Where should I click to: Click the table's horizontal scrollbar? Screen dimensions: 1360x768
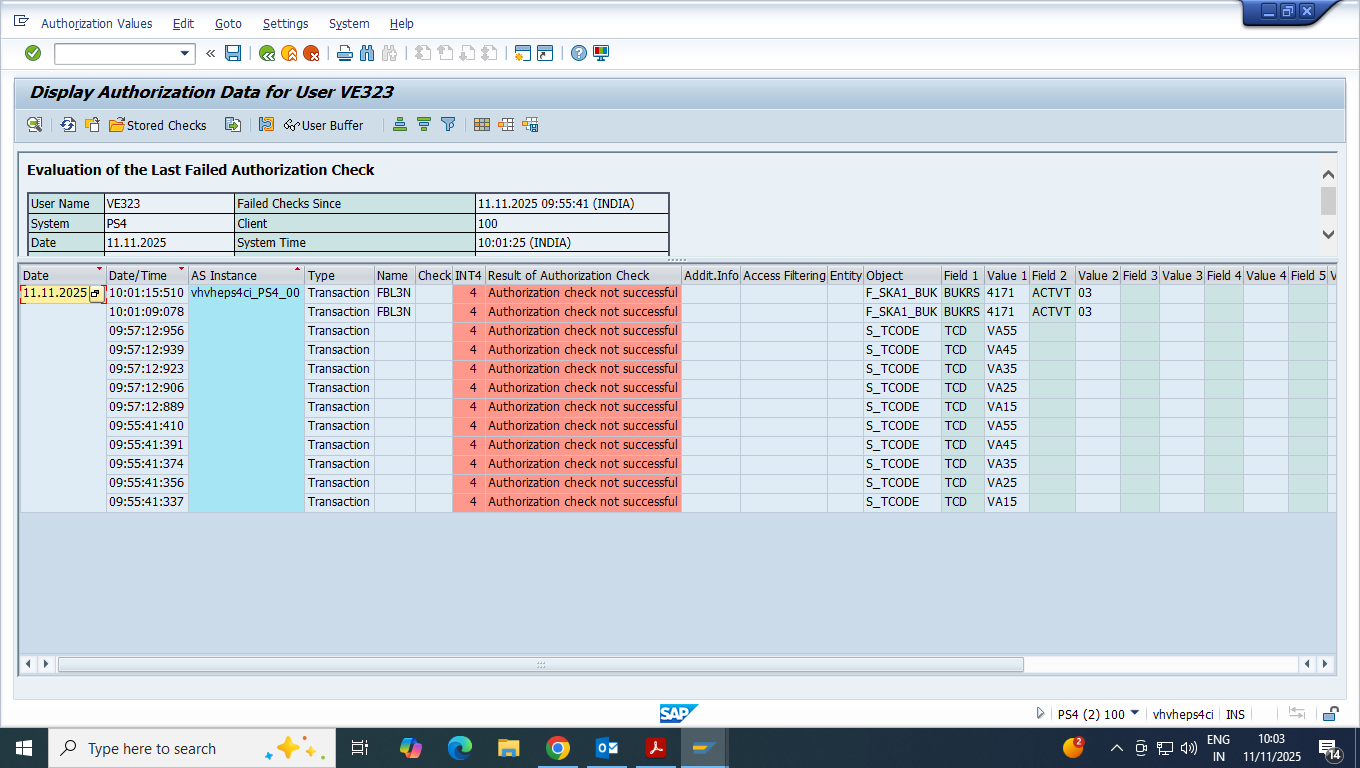point(540,664)
